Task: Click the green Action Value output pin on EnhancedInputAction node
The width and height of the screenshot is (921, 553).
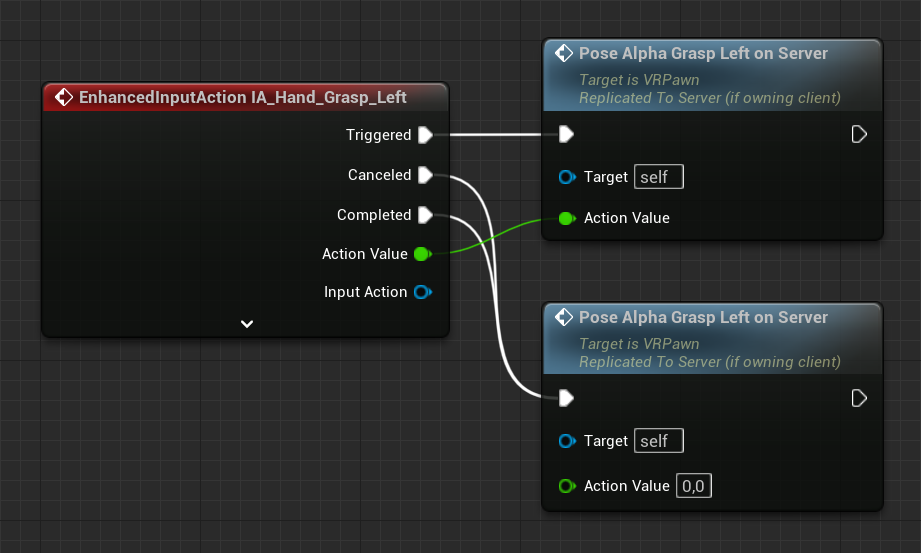Action: pos(423,254)
